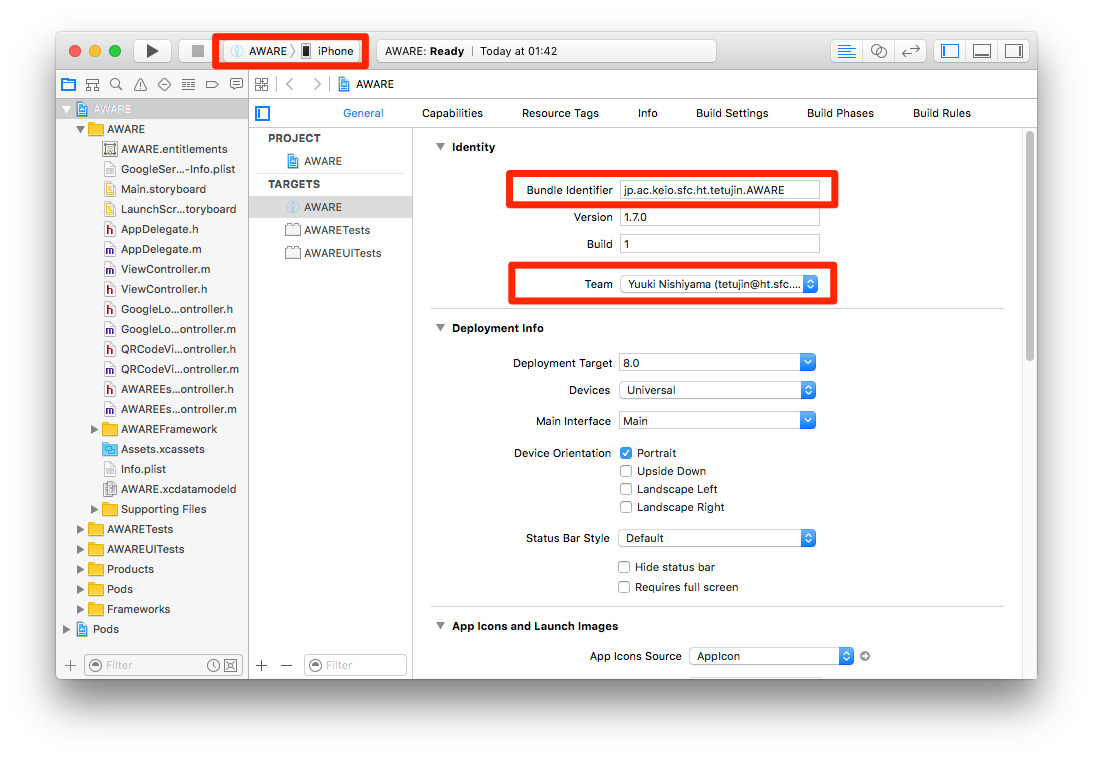
Task: Select the AWARE scheme
Action: 259,51
